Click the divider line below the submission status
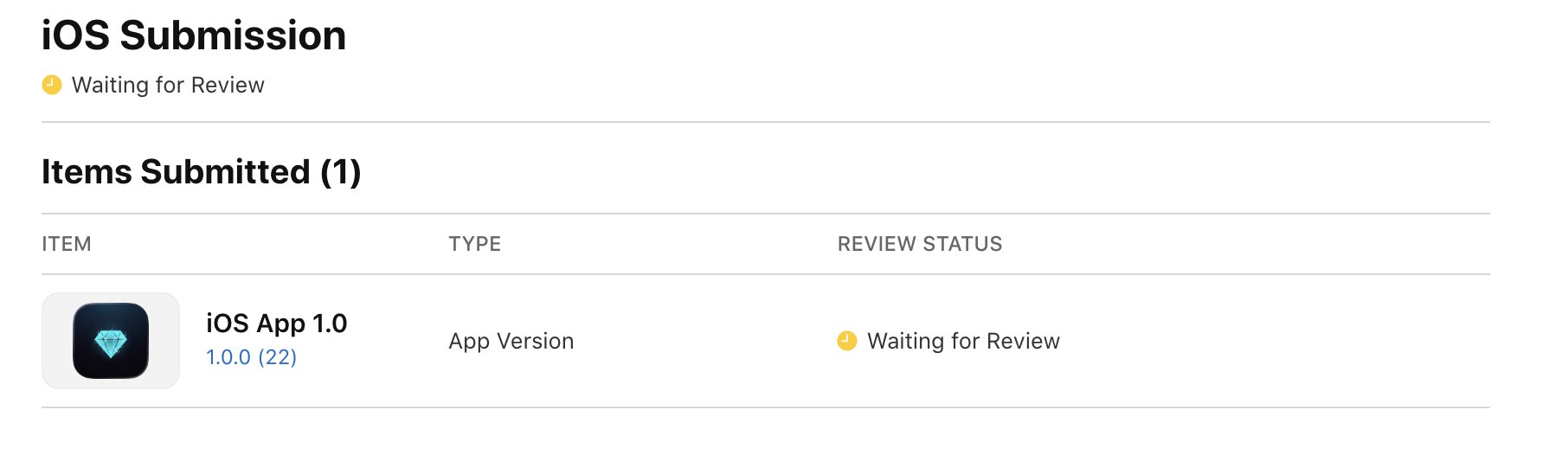 click(765, 122)
